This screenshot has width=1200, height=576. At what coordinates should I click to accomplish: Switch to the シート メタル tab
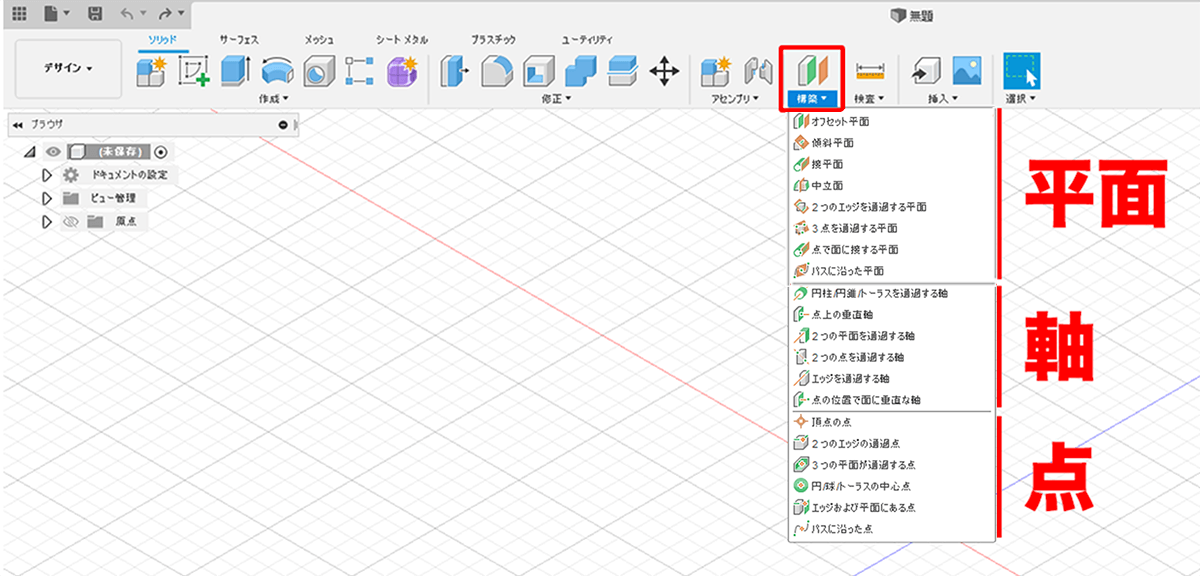pyautogui.click(x=402, y=39)
